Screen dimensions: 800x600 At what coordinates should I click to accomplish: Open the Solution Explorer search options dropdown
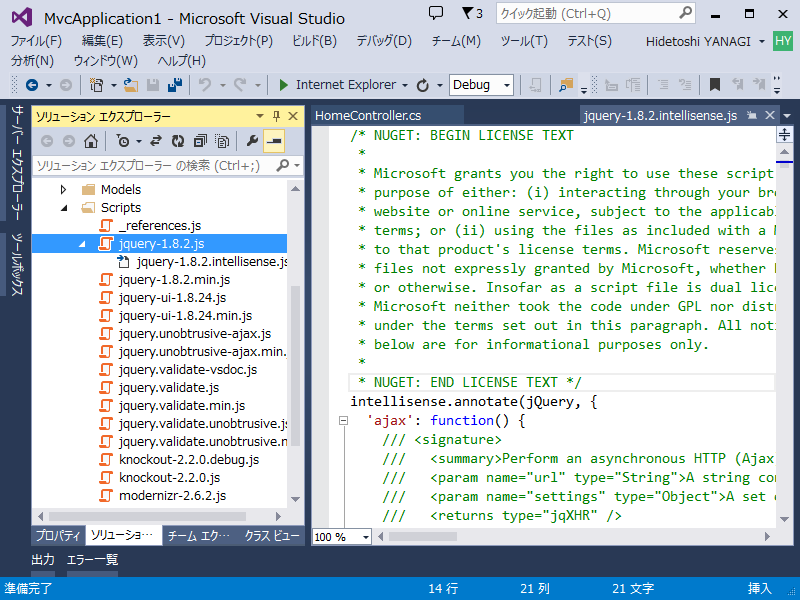coord(296,165)
